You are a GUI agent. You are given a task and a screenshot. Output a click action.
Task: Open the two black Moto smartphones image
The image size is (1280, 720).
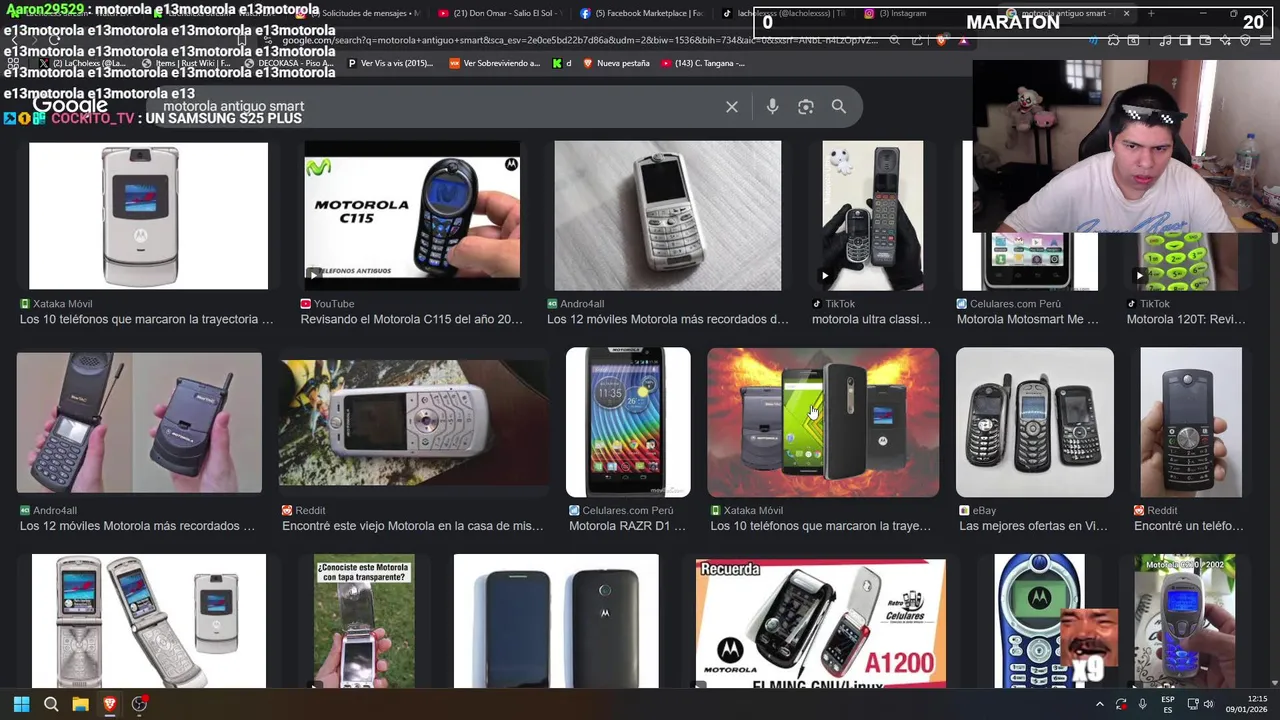[x=556, y=621]
